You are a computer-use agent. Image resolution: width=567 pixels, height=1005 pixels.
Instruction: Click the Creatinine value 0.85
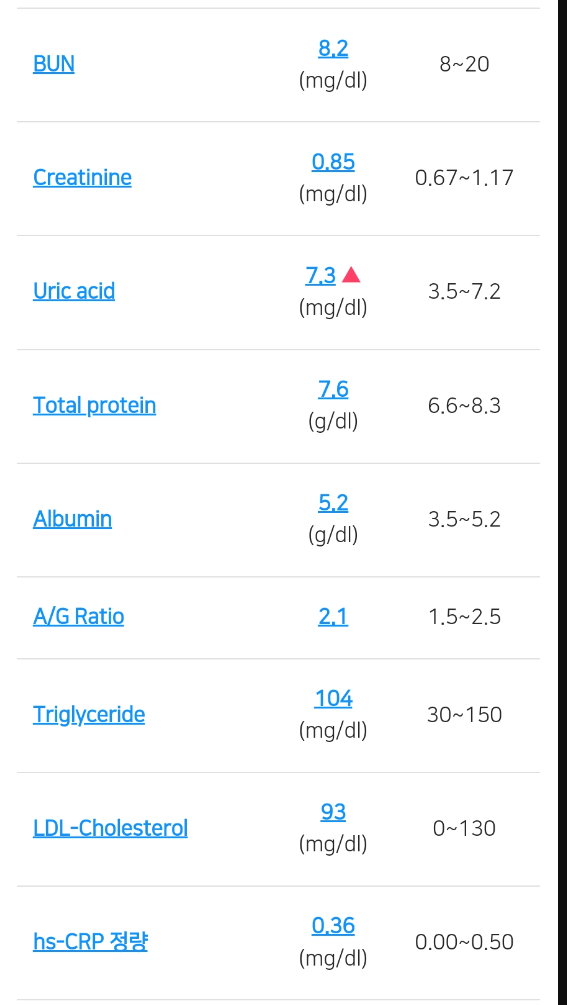point(333,162)
